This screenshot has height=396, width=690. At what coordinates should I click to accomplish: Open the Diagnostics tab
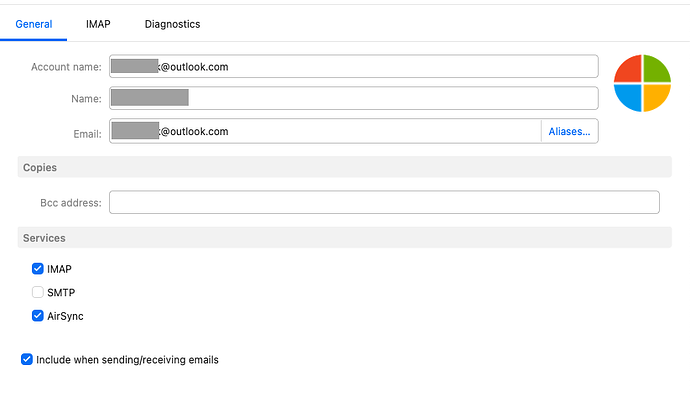[x=172, y=24]
